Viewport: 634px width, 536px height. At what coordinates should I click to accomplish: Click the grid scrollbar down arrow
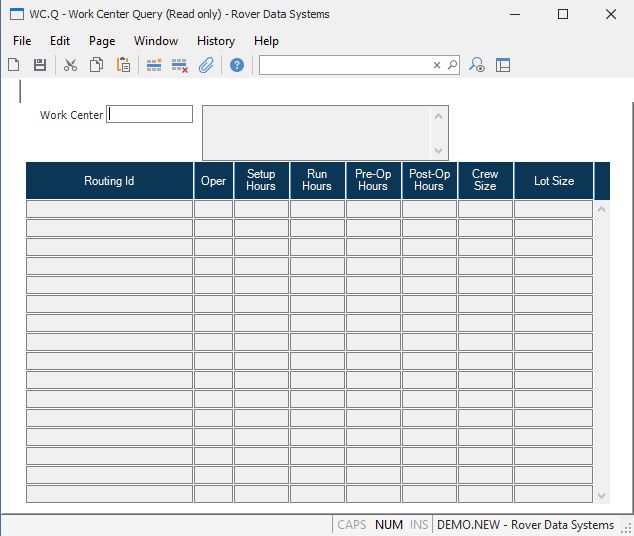point(602,495)
